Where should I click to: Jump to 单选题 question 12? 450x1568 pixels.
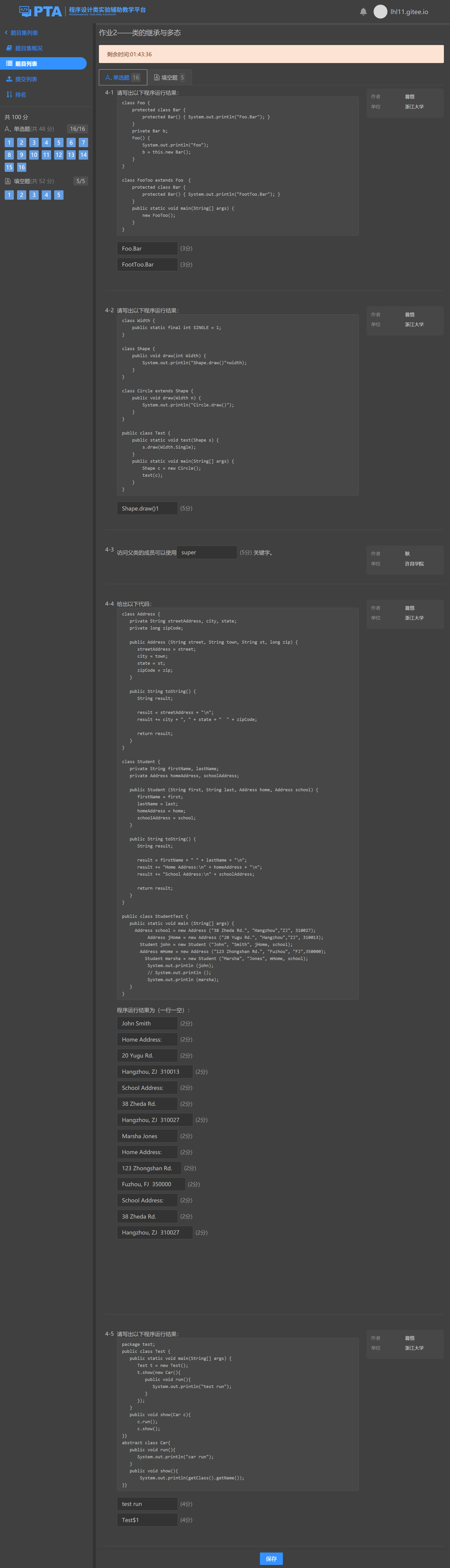58,155
